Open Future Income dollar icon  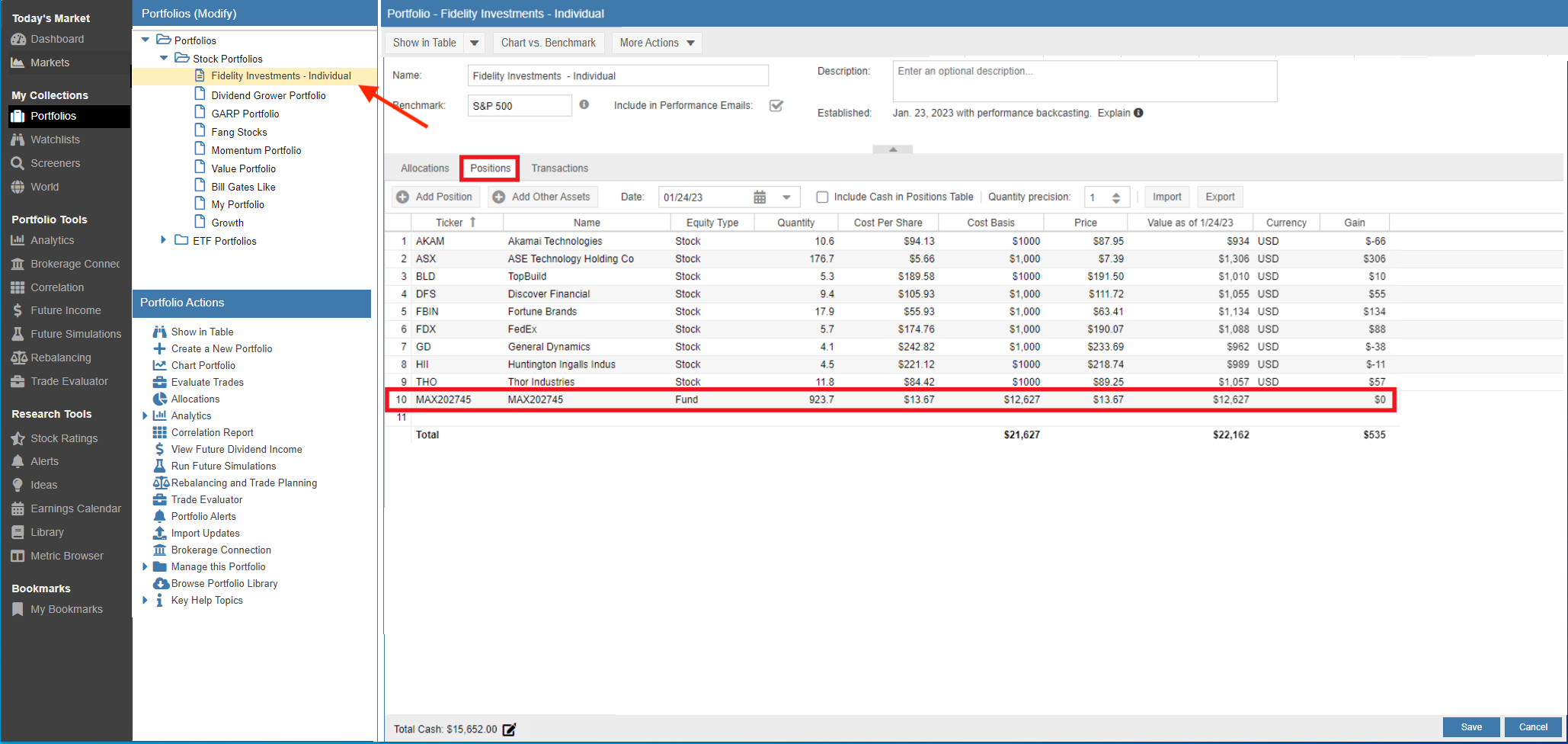coord(18,310)
